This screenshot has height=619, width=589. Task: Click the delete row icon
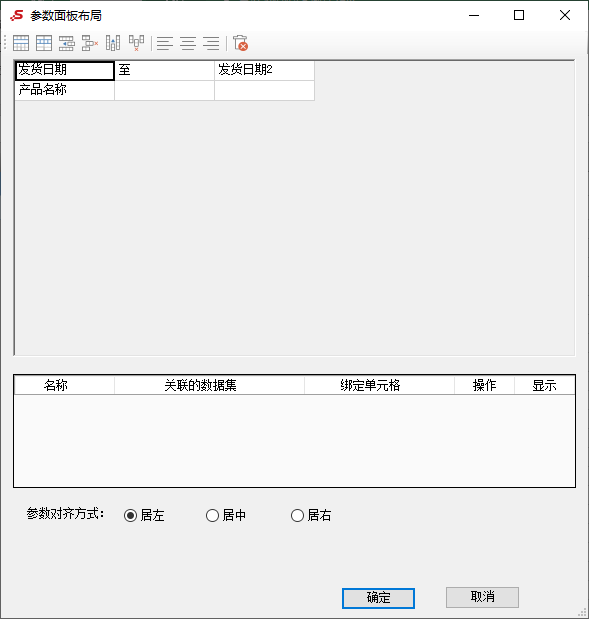pos(90,43)
